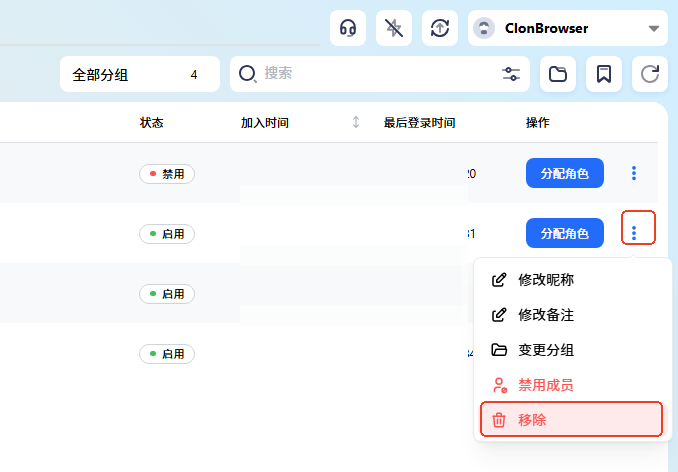
Task: Open the customer support headset icon
Action: click(x=348, y=28)
